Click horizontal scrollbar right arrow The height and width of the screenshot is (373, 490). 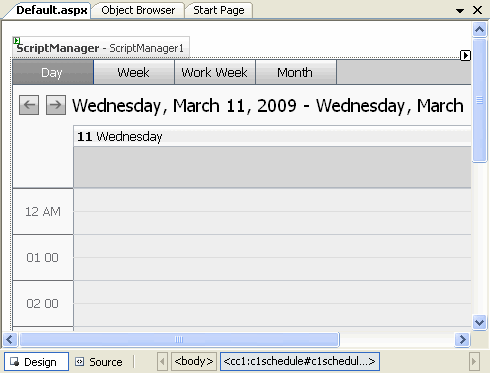462,340
